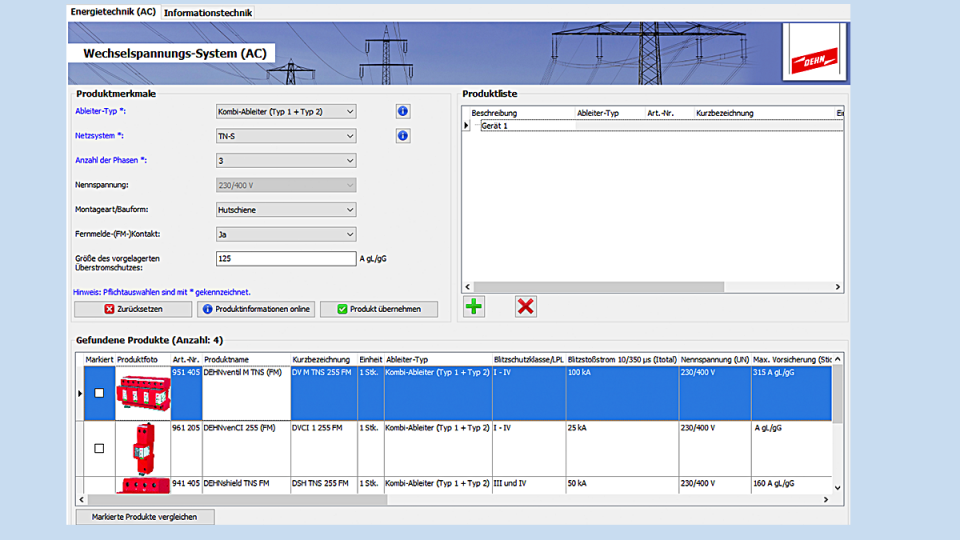Open info for Ableiter-Typ field
The image size is (960, 540).
(x=402, y=111)
